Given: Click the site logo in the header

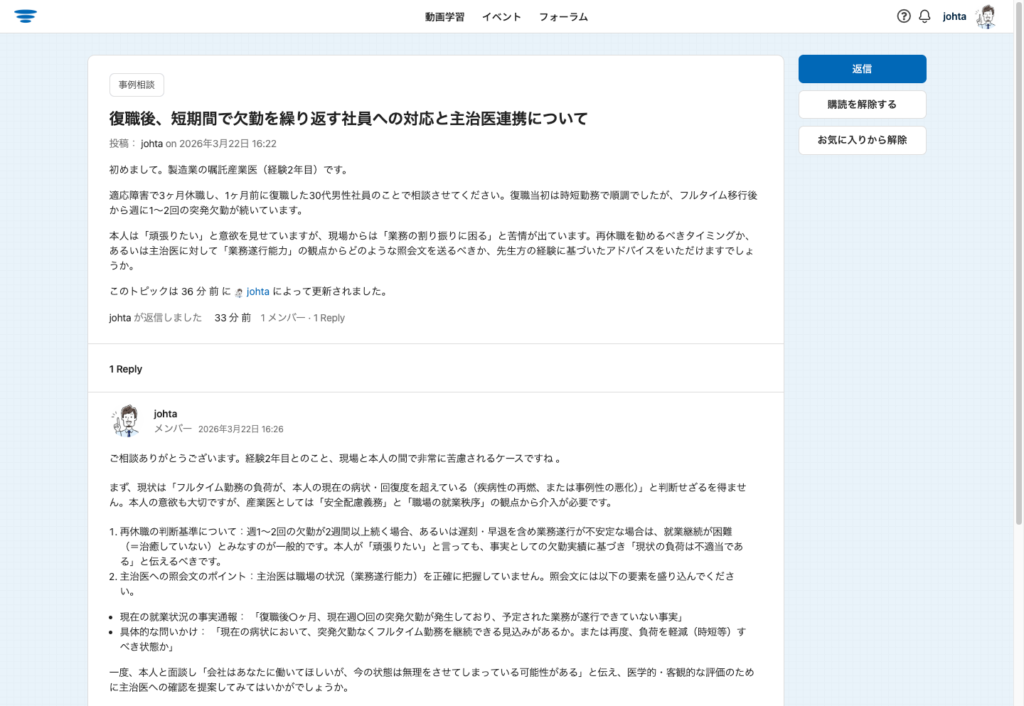Looking at the screenshot, I should 26,16.
